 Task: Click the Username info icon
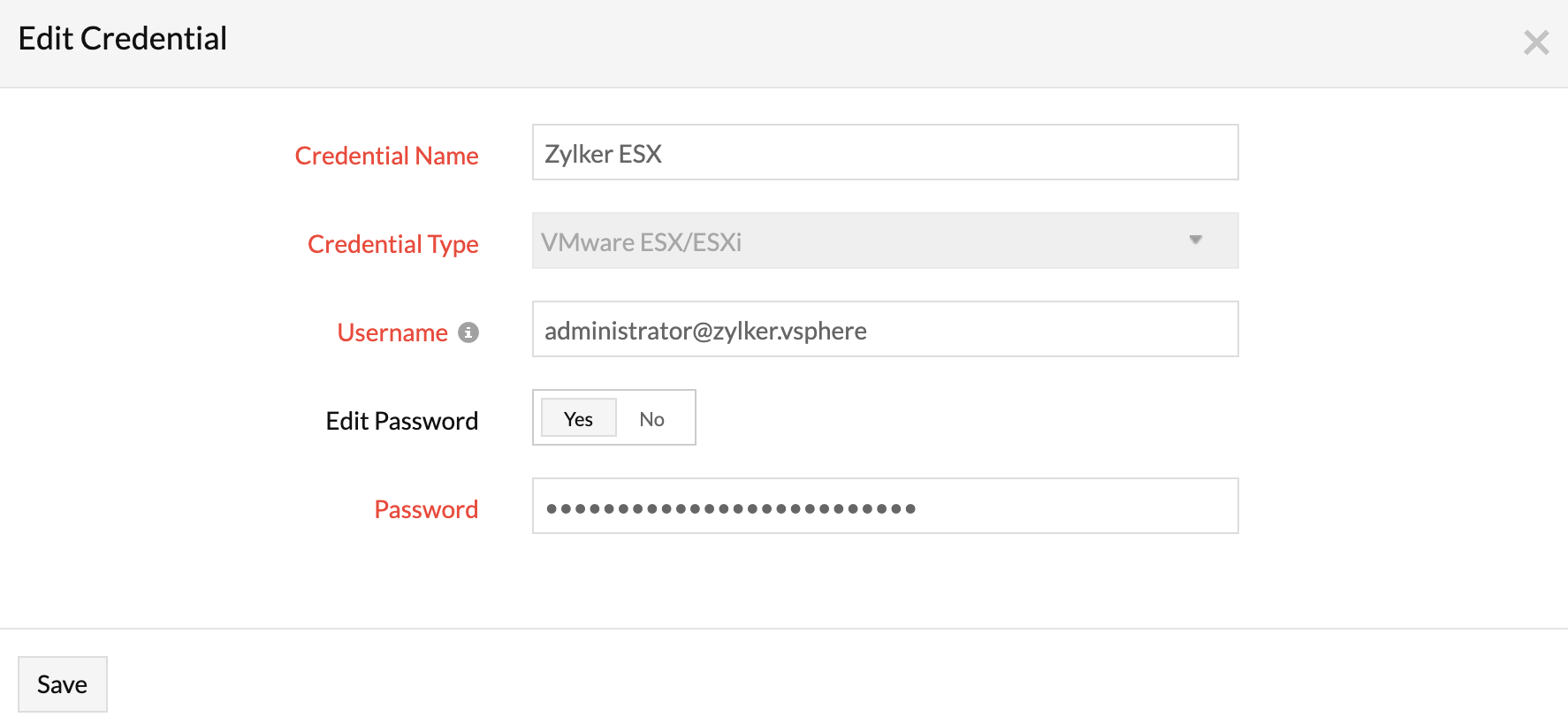pos(468,332)
